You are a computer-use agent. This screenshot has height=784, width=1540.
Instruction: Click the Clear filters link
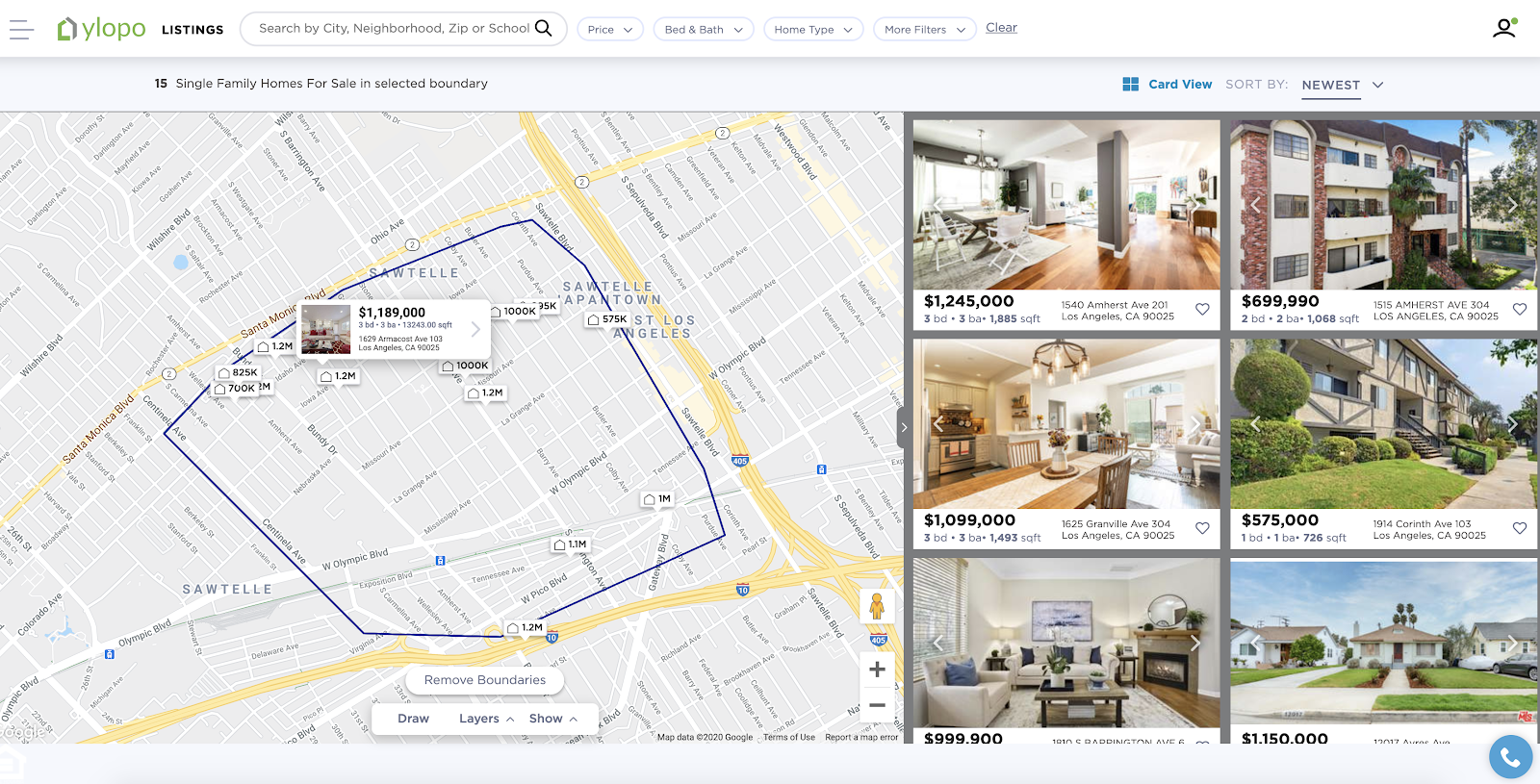(x=1001, y=28)
